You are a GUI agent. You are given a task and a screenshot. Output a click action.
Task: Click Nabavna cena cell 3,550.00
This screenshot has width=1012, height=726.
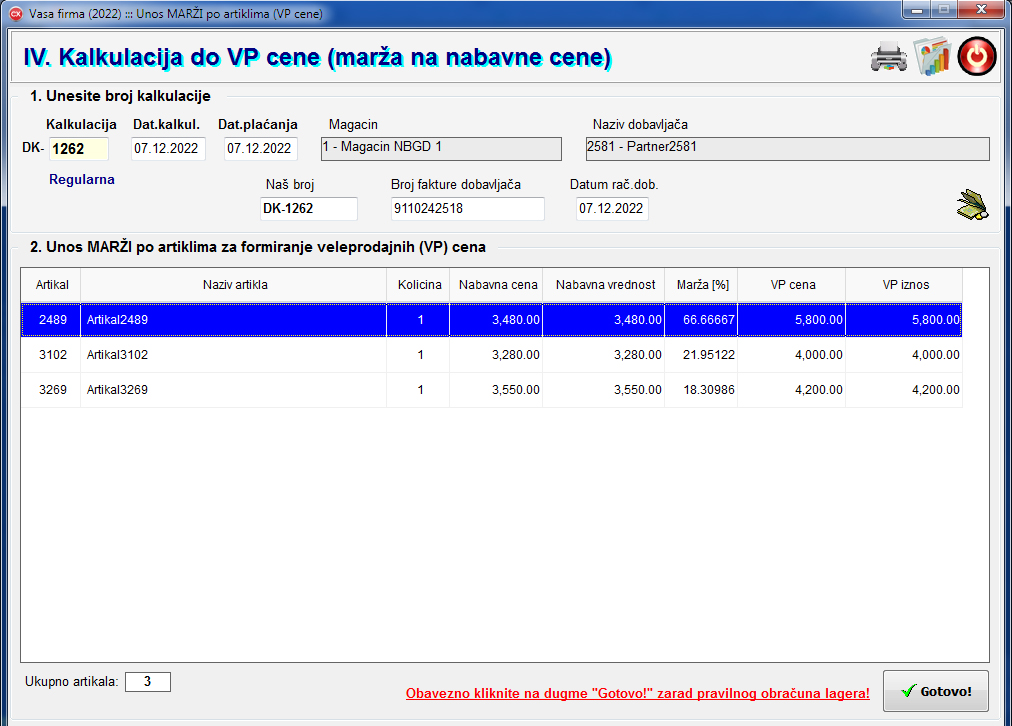pos(497,389)
